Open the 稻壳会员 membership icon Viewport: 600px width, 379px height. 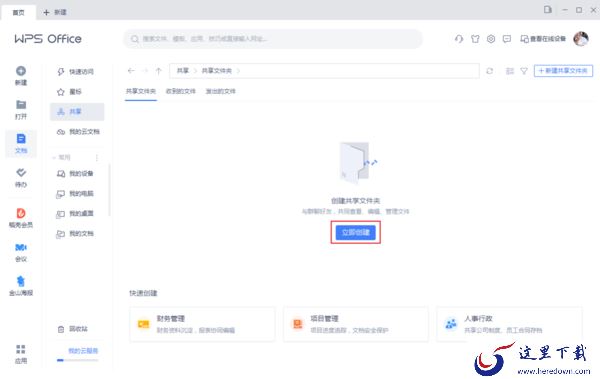click(x=21, y=213)
